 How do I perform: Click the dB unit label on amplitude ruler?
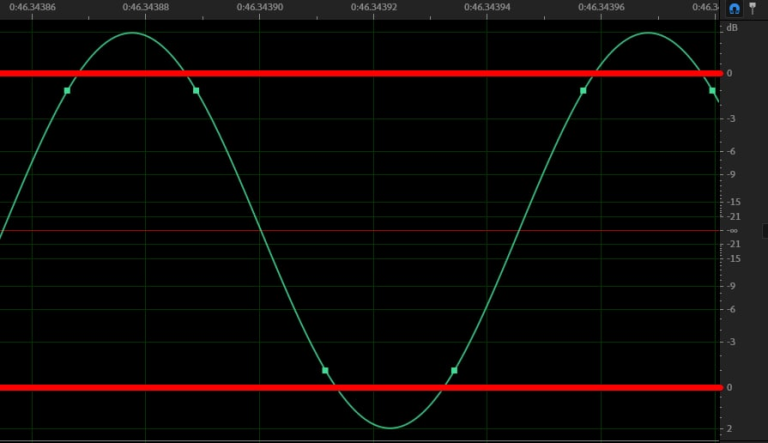coord(733,28)
